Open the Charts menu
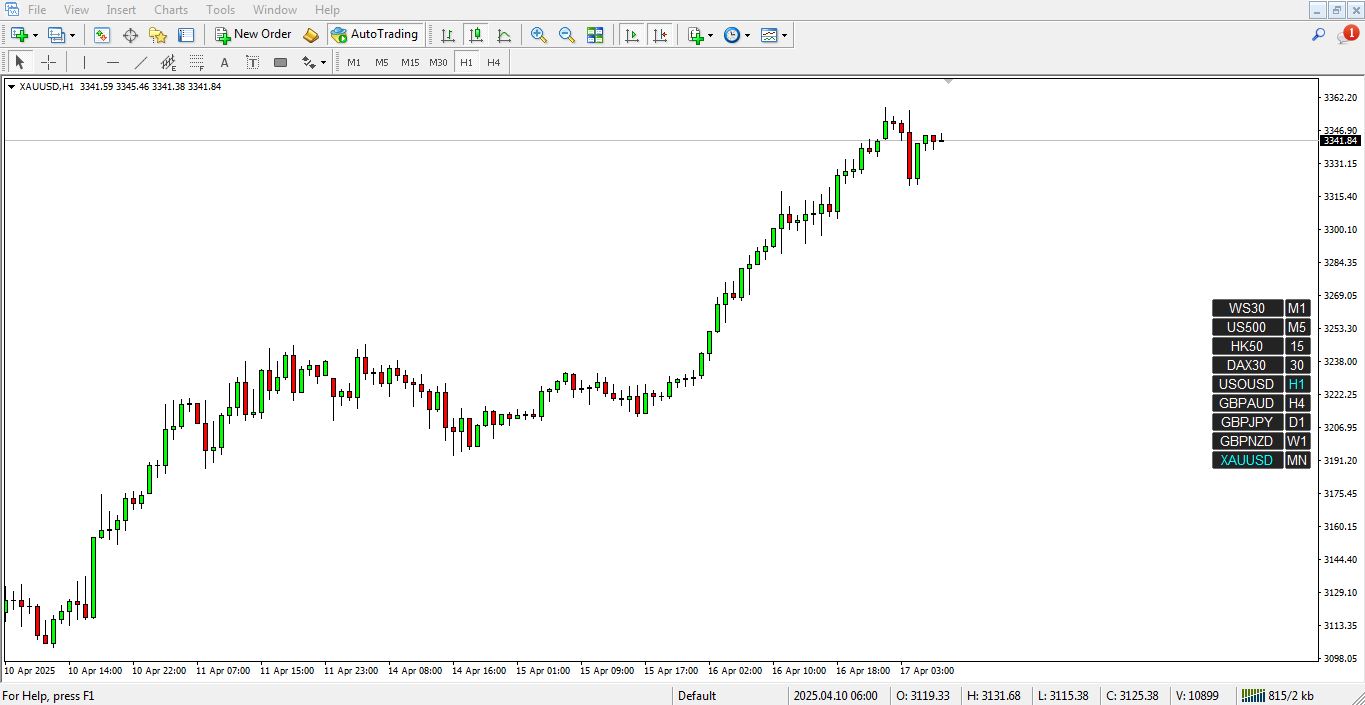 pyautogui.click(x=171, y=9)
